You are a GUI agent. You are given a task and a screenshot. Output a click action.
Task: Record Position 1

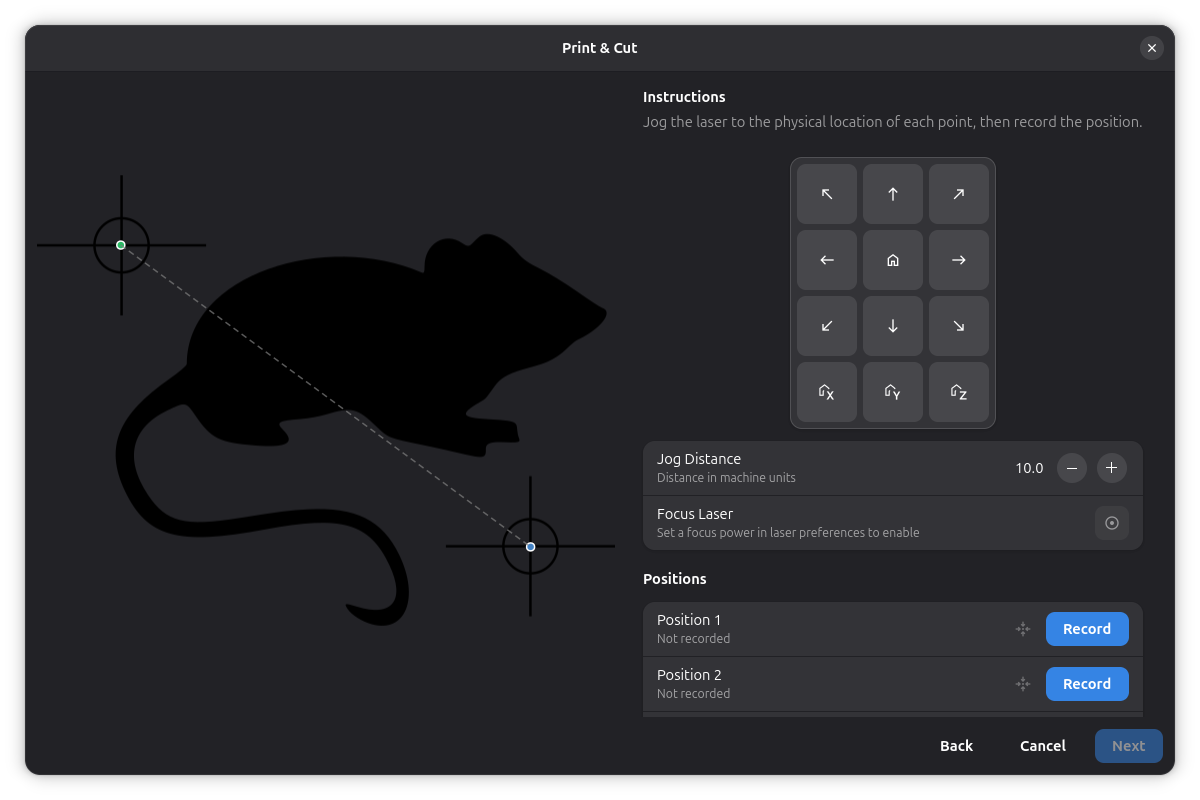pyautogui.click(x=1087, y=629)
